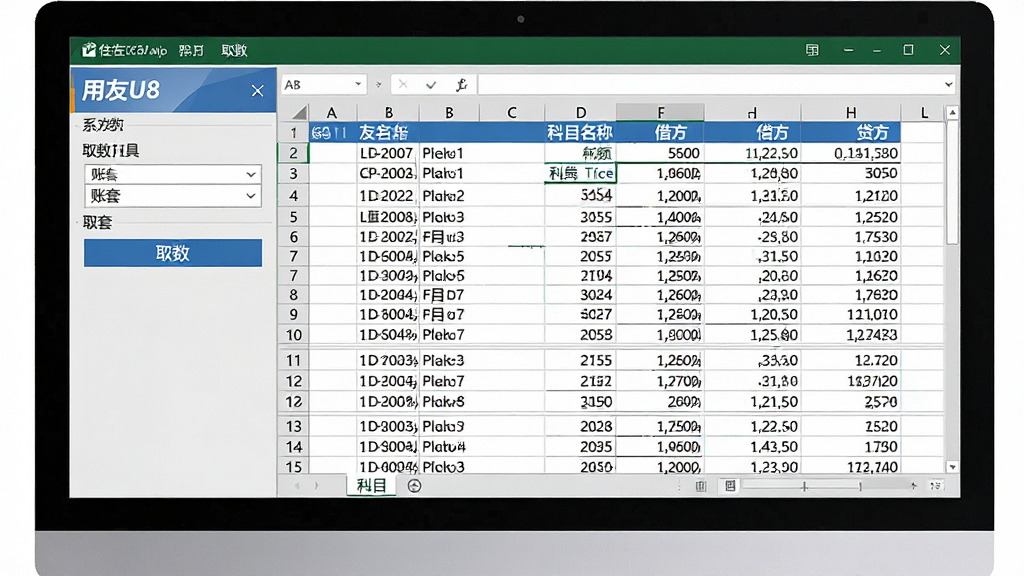1024x576 pixels.
Task: Click cell with value 1,43,50
Action: pos(752,447)
